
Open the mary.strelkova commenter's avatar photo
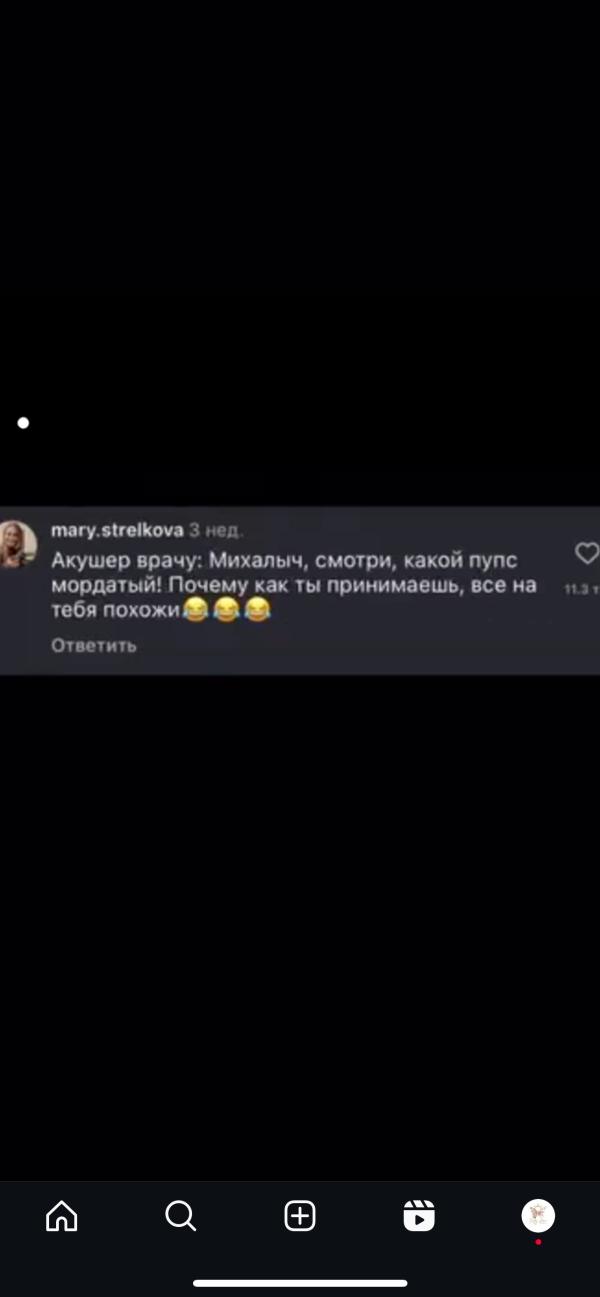[17, 544]
